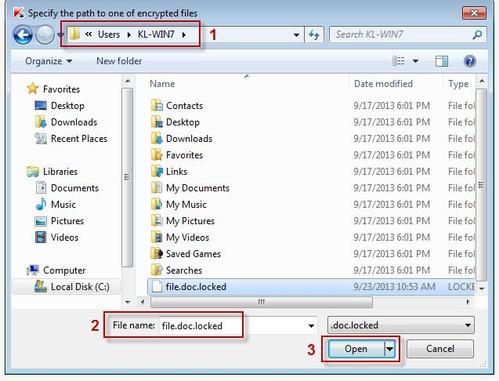Click the magnifier icon in the search box
This screenshot has width=499, height=381.
click(x=477, y=34)
